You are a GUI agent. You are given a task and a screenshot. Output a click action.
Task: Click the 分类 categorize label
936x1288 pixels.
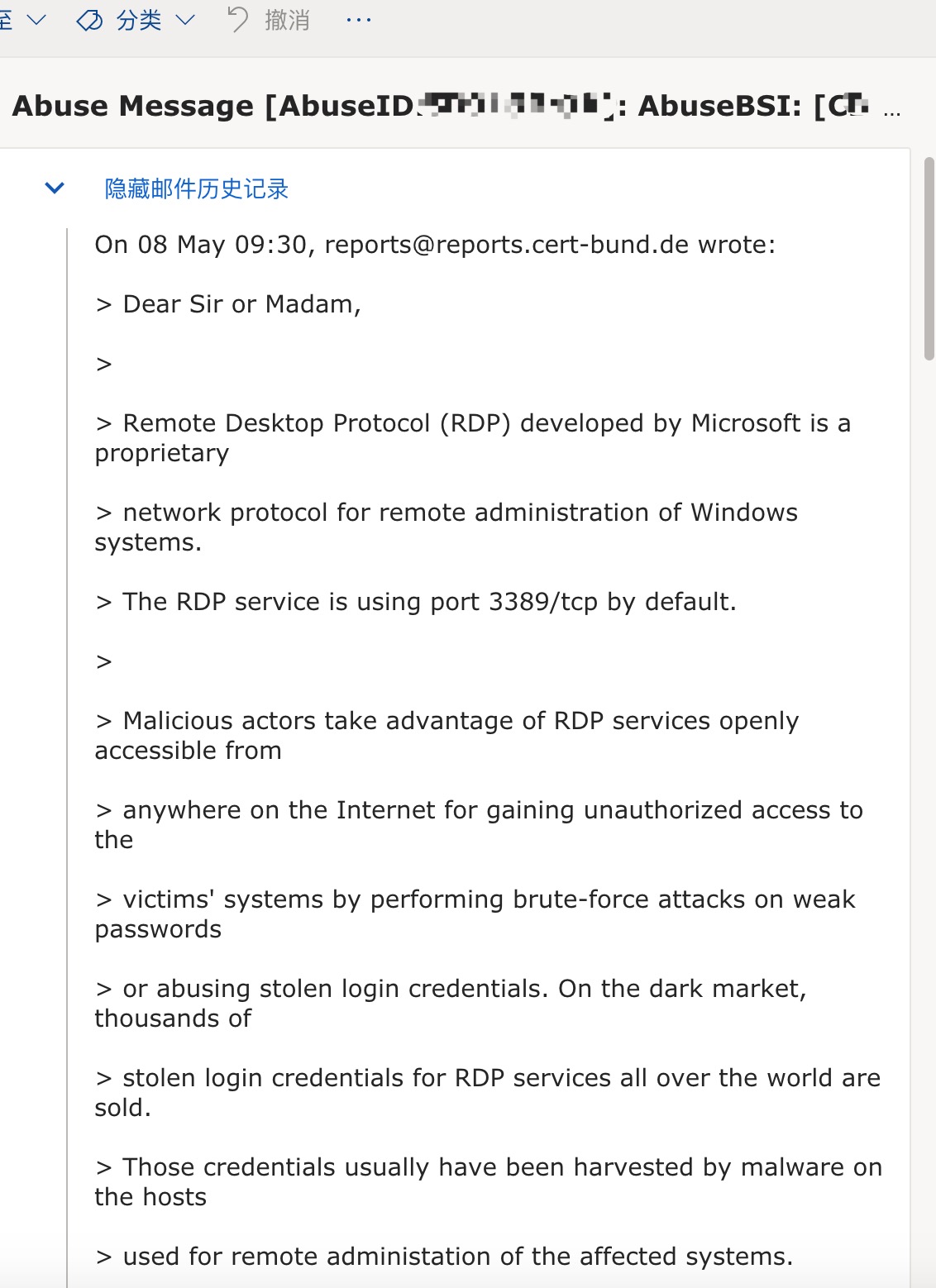tap(138, 21)
